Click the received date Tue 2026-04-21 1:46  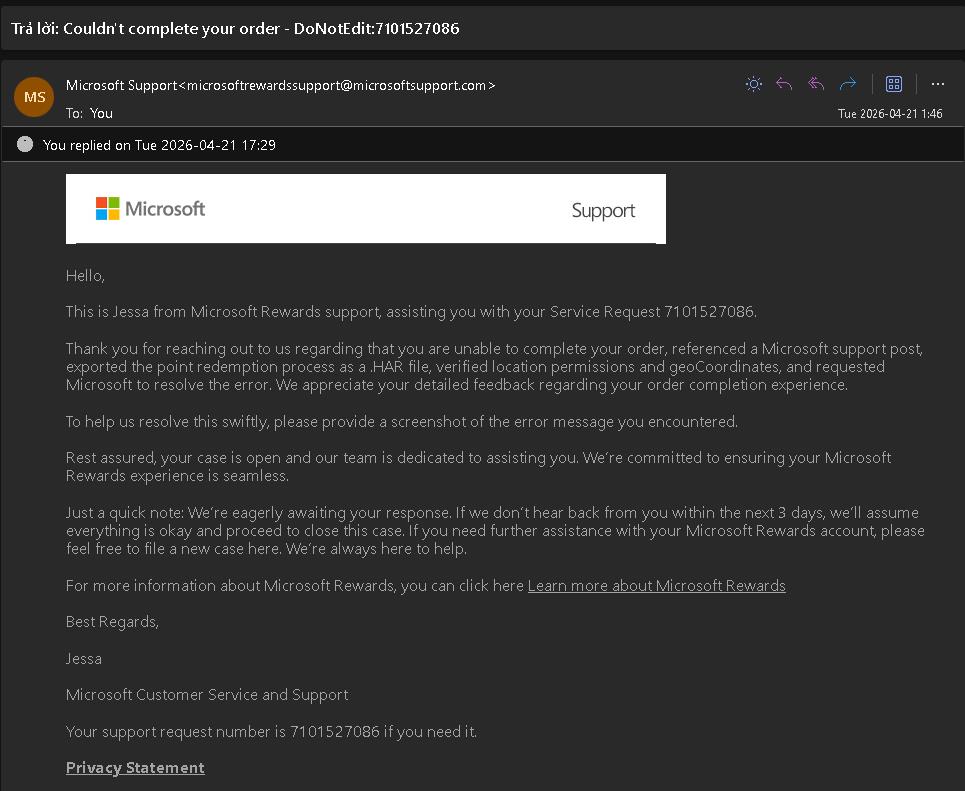point(890,114)
